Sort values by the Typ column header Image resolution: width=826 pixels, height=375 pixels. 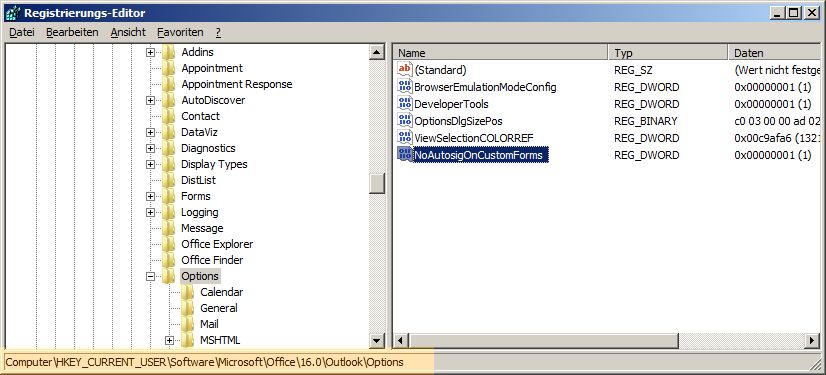(x=668, y=53)
